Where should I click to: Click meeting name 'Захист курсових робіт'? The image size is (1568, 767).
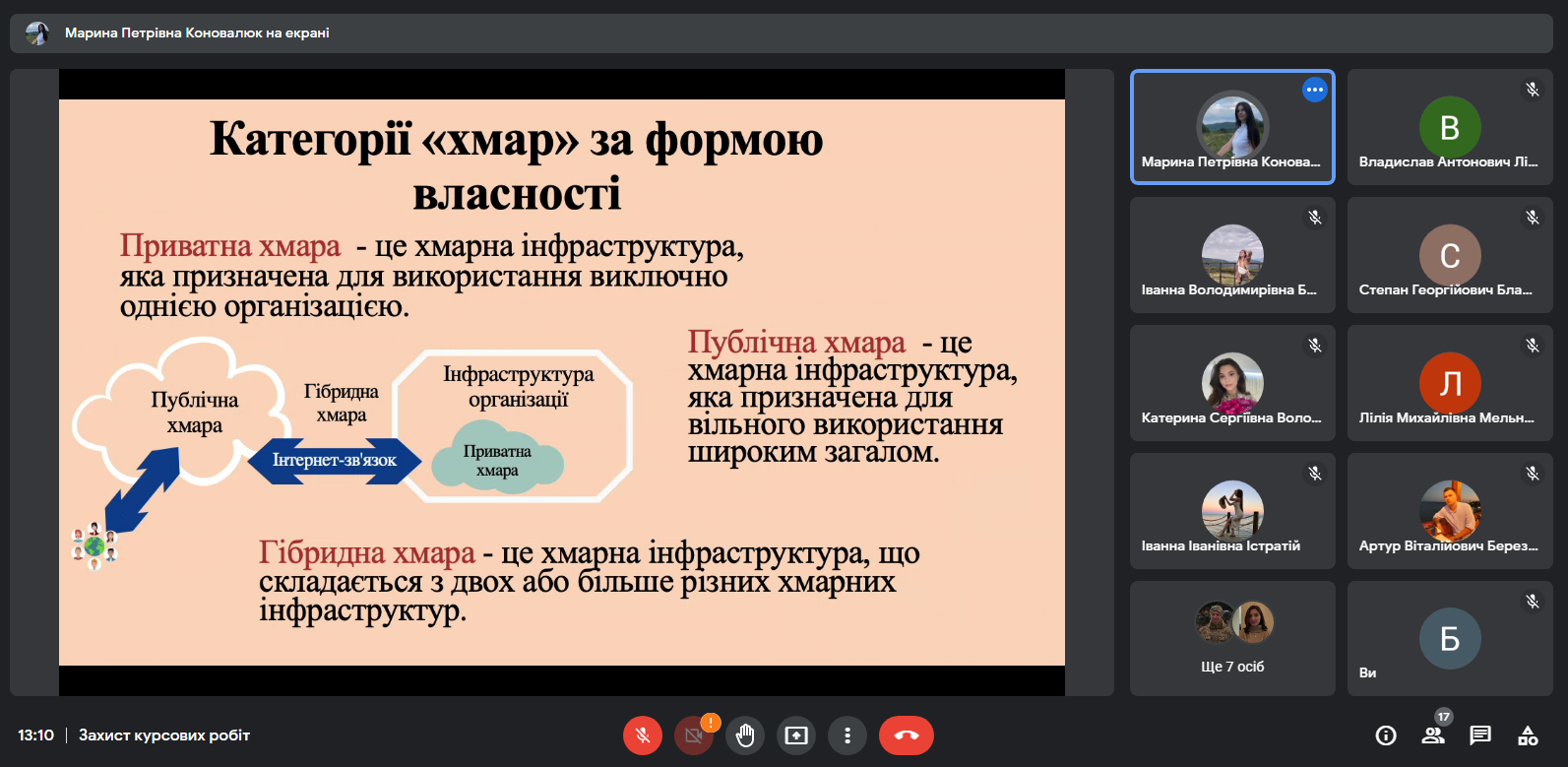(164, 735)
